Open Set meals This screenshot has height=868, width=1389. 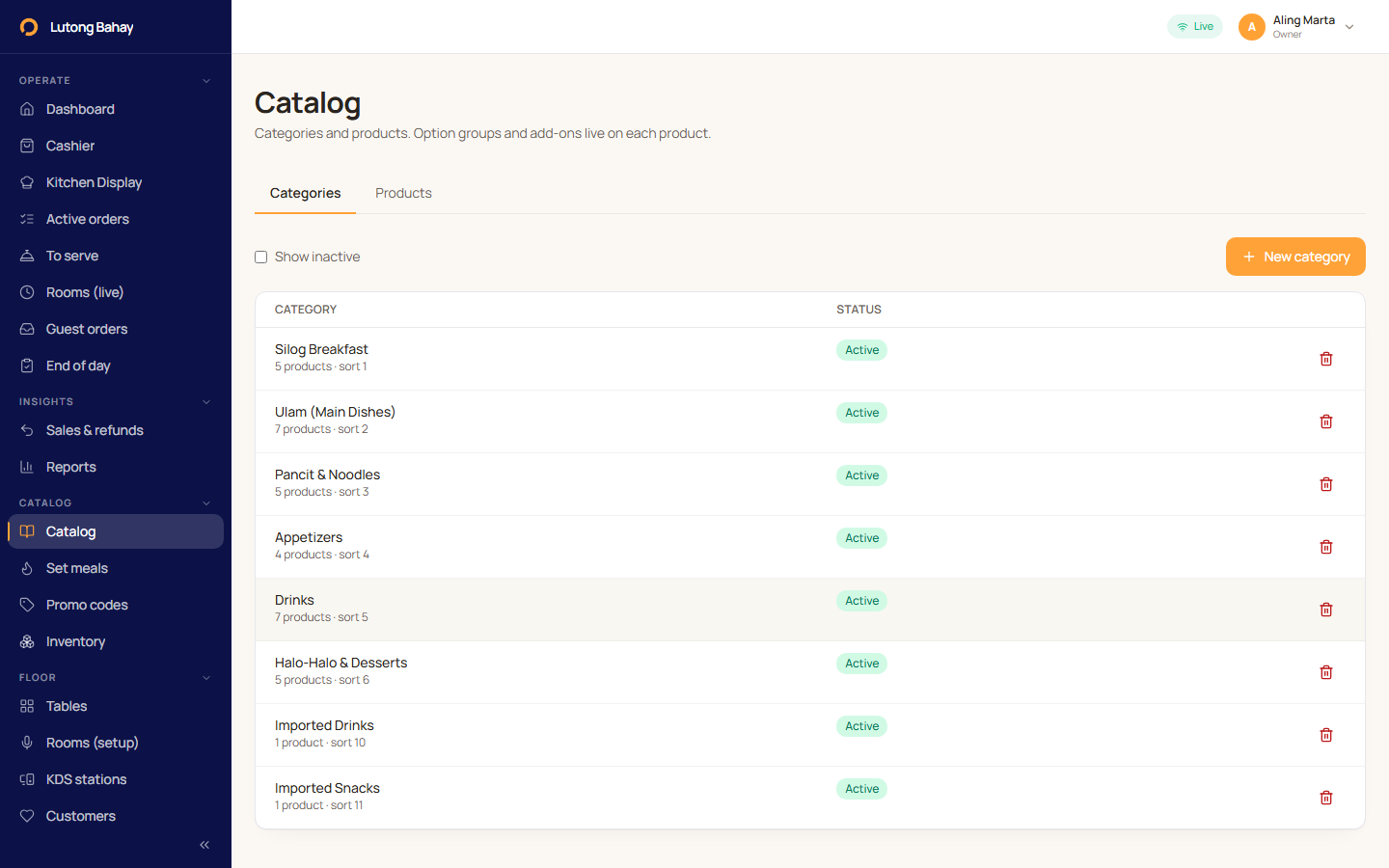coord(116,568)
